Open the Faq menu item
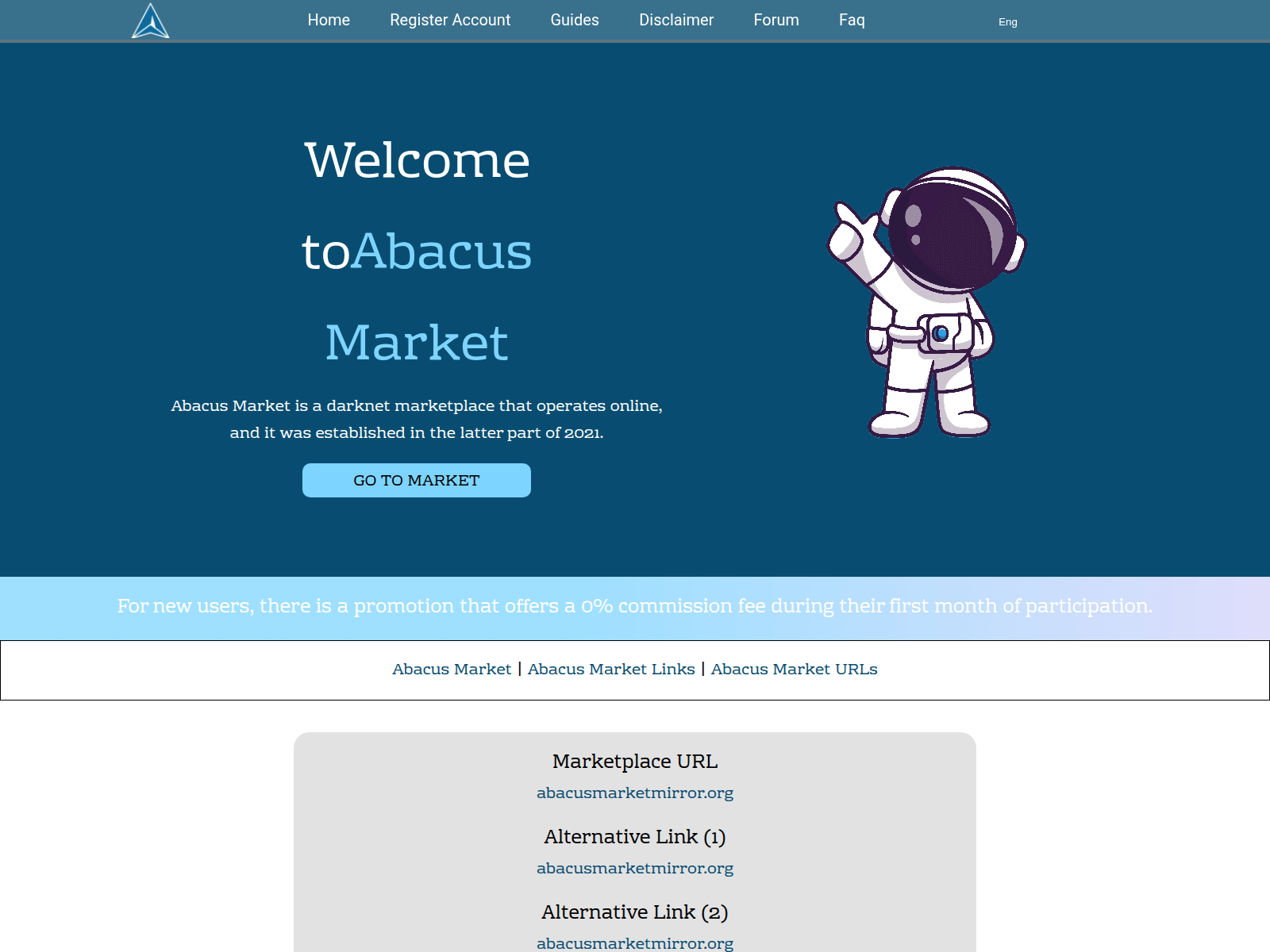This screenshot has height=952, width=1270. click(852, 20)
